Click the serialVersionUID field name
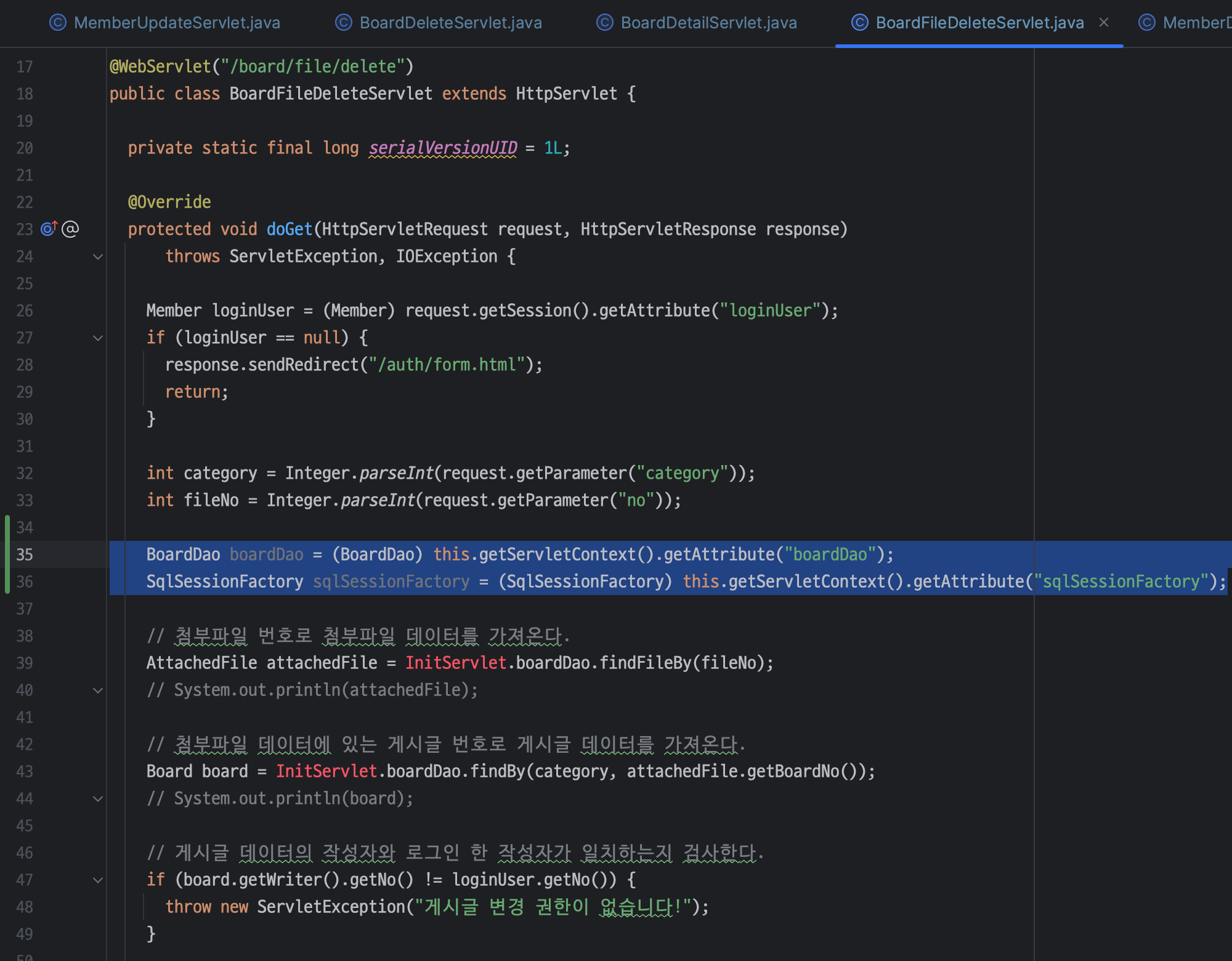The height and width of the screenshot is (961, 1232). coord(443,148)
